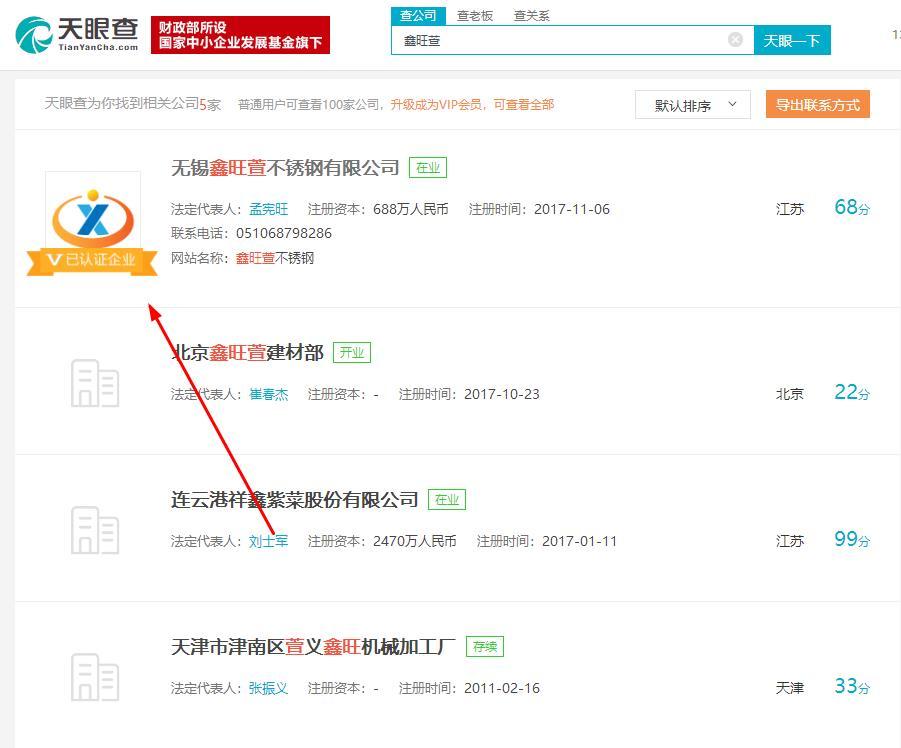Click the 在业 status tag of 无锡鑫旺萱

tap(428, 168)
